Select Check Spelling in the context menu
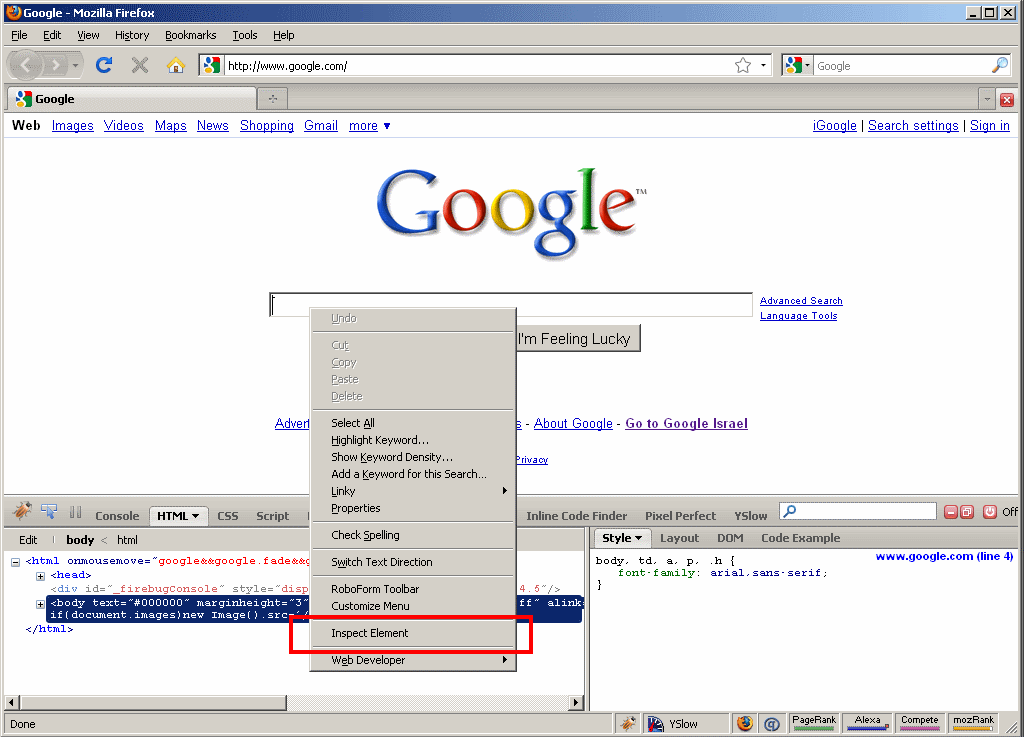Screen dimensions: 1024x737 (365, 535)
